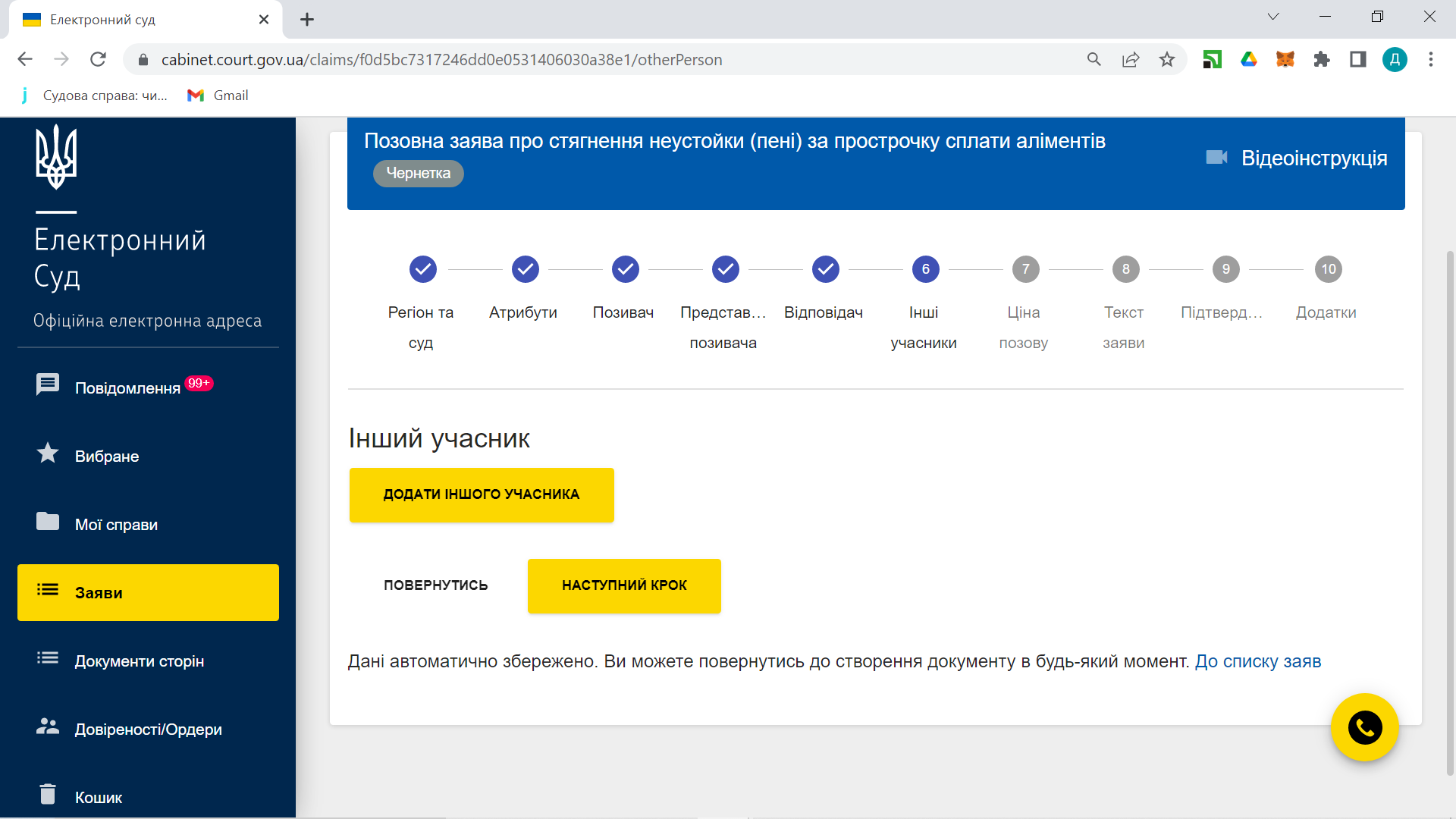The width and height of the screenshot is (1456, 819).
Task: Open Chrome three-dot menu
Action: [x=1430, y=59]
